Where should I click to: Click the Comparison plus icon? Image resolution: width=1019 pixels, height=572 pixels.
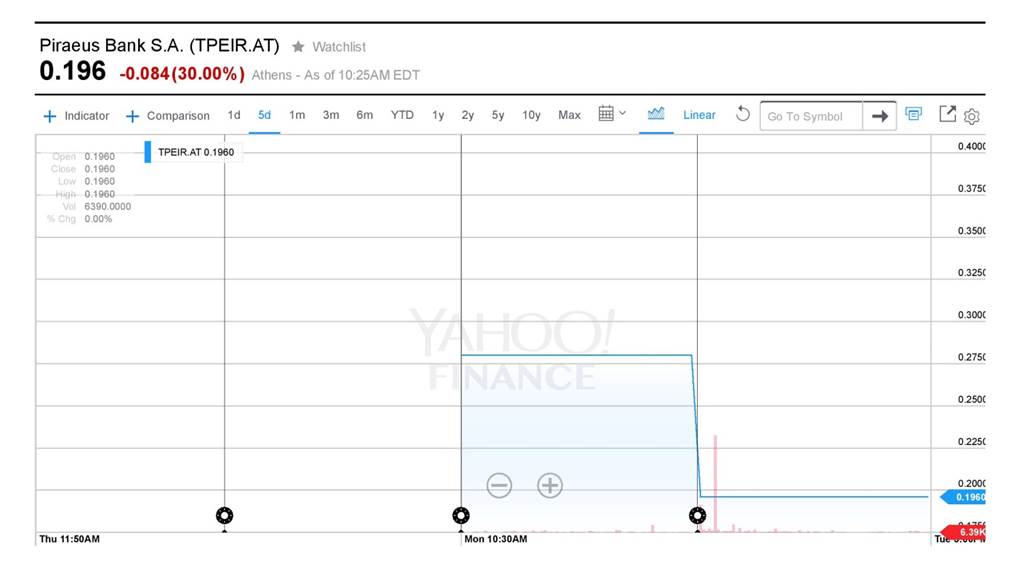click(132, 116)
